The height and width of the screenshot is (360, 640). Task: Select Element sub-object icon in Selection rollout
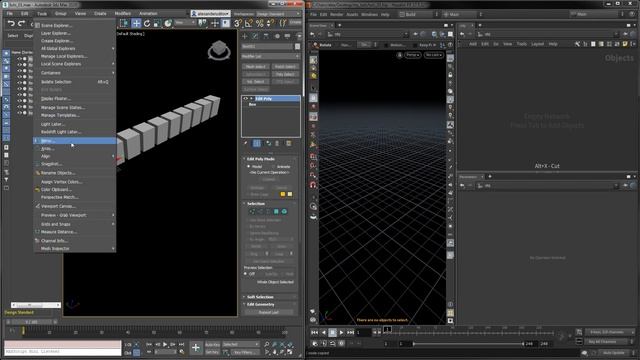coord(284,211)
